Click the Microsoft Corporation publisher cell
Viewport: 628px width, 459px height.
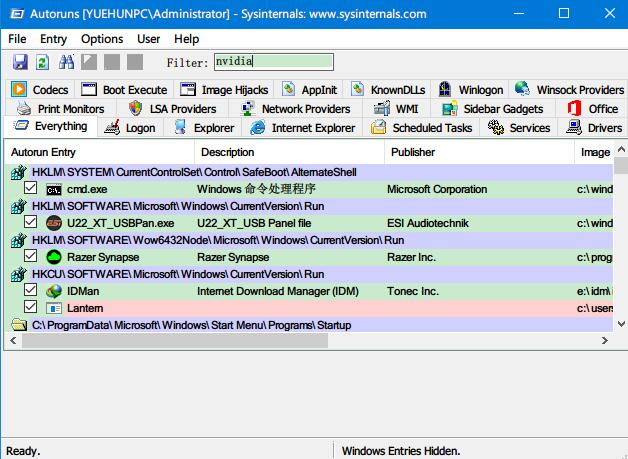point(437,189)
